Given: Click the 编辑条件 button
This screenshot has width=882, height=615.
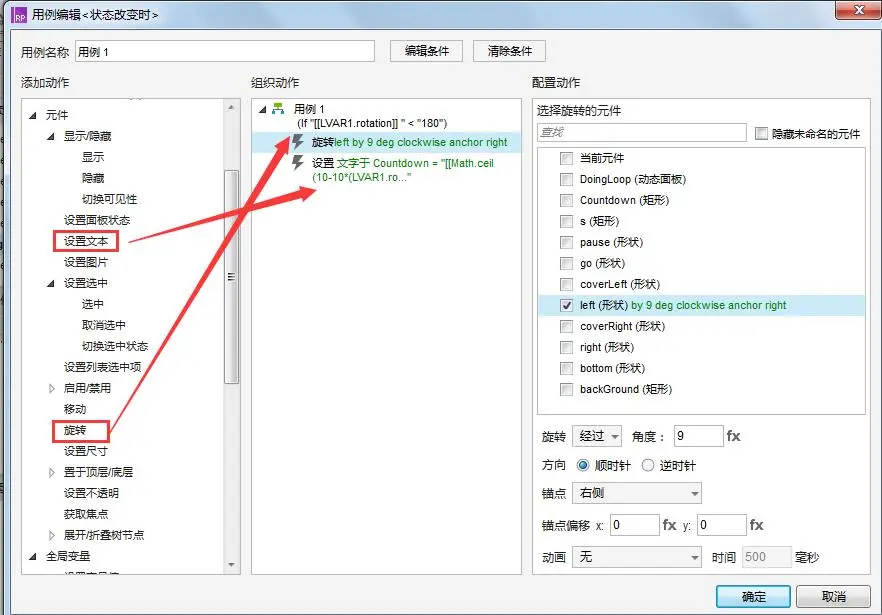Looking at the screenshot, I should pyautogui.click(x=426, y=51).
